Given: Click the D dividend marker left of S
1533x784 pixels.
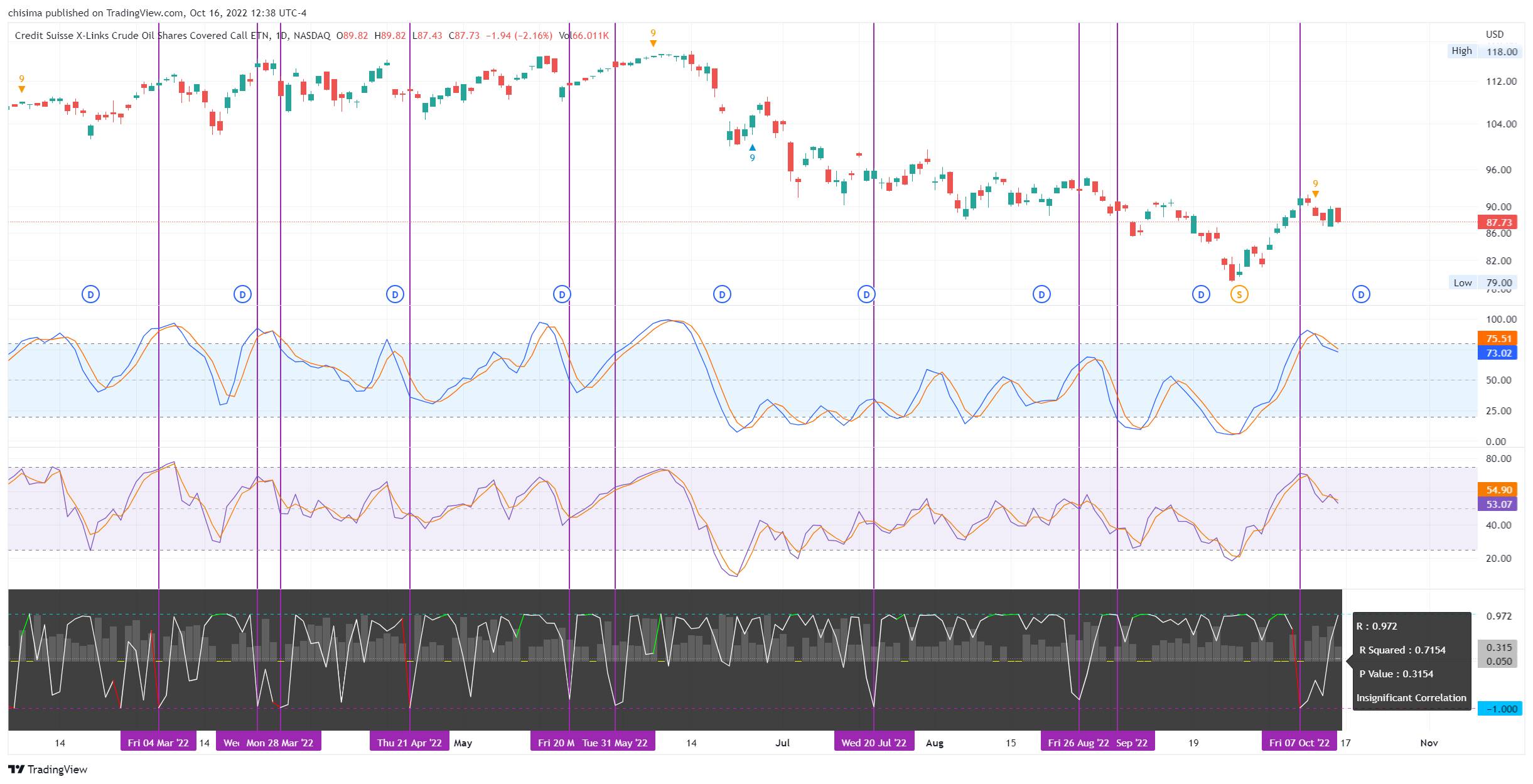Looking at the screenshot, I should (x=1200, y=294).
